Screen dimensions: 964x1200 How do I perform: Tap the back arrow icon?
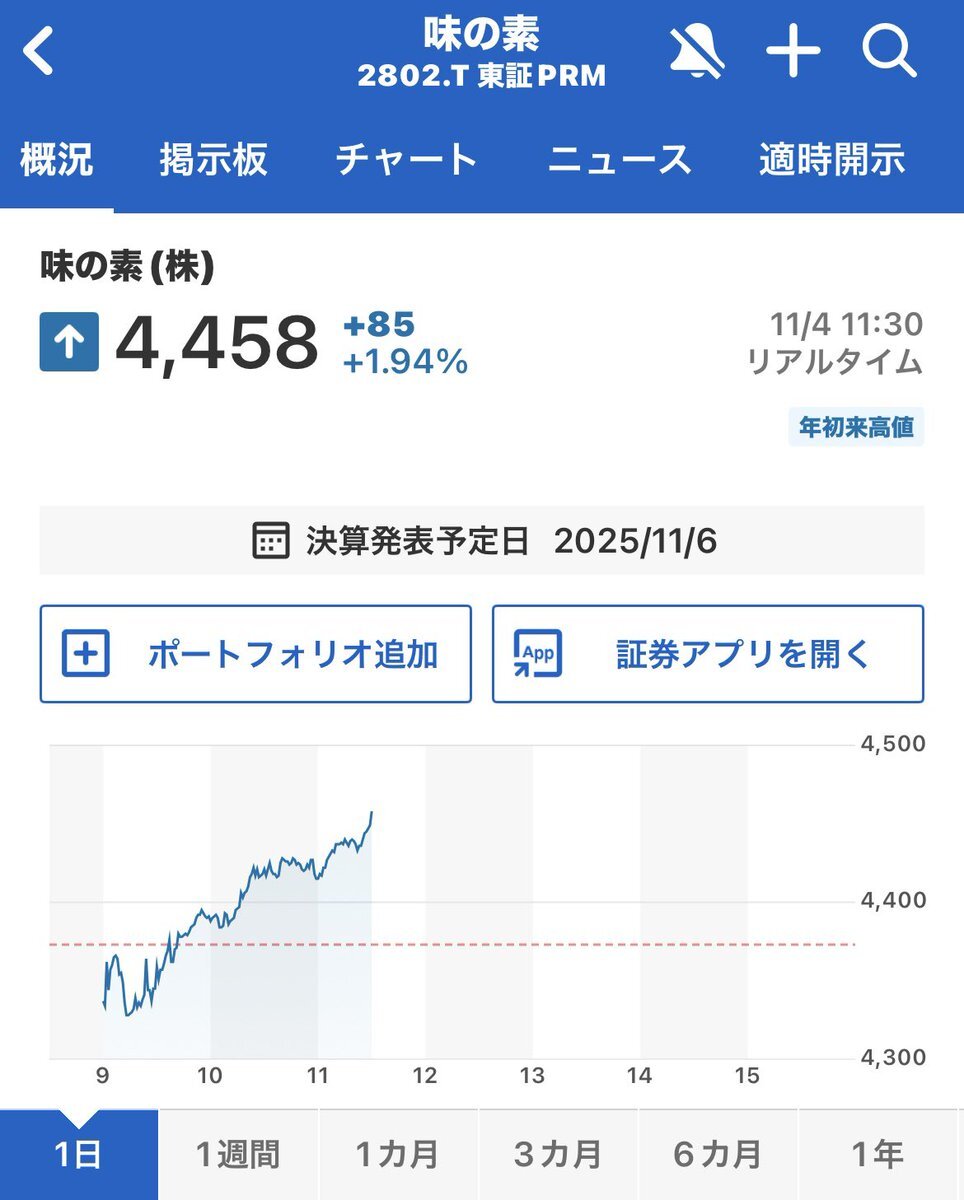pos(39,52)
